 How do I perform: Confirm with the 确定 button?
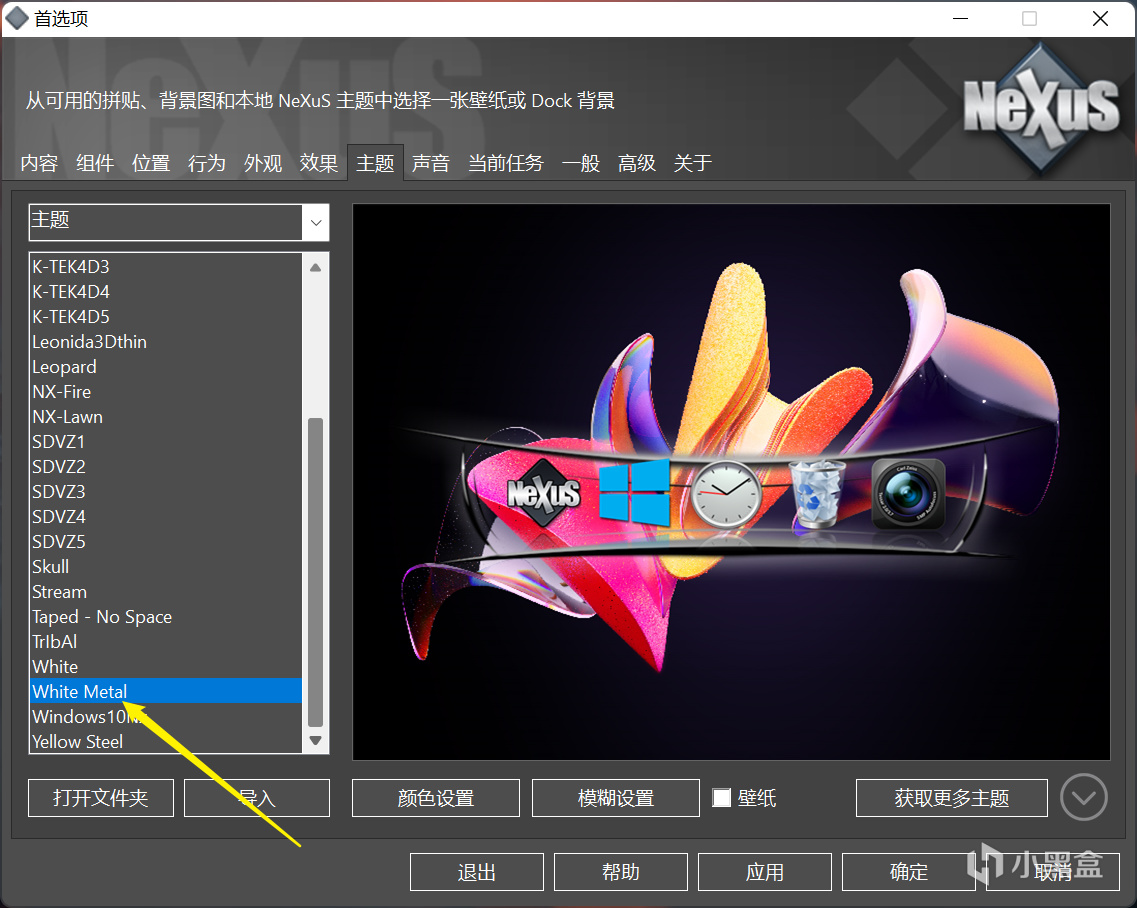[909, 872]
